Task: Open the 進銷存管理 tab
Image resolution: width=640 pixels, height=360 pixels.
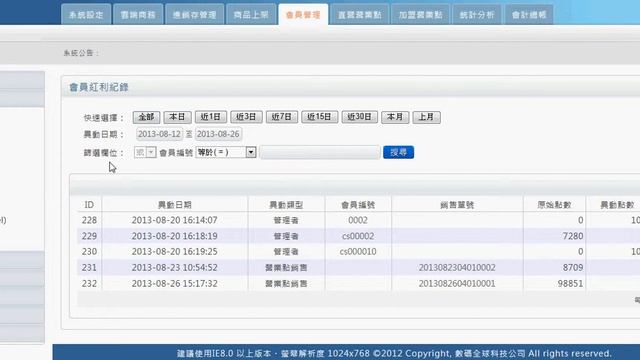Action: 194,15
